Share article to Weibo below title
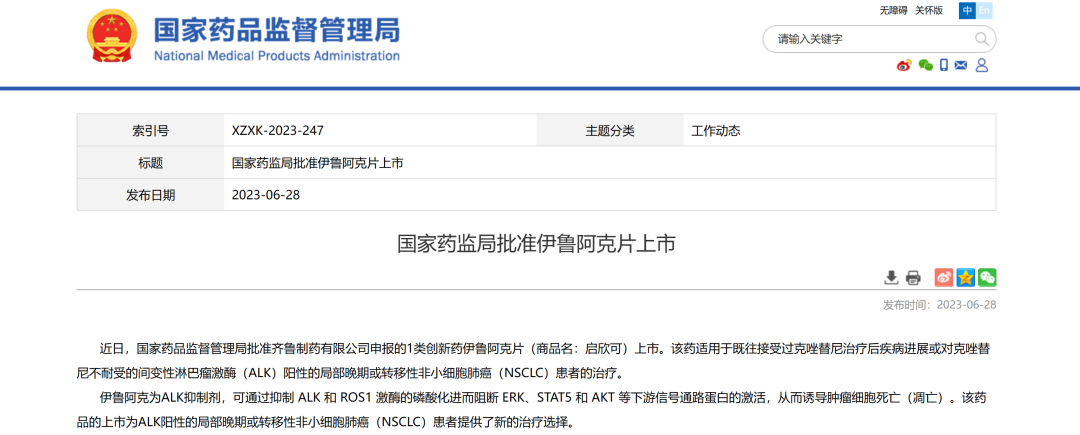Image resolution: width=1080 pixels, height=435 pixels. (944, 277)
